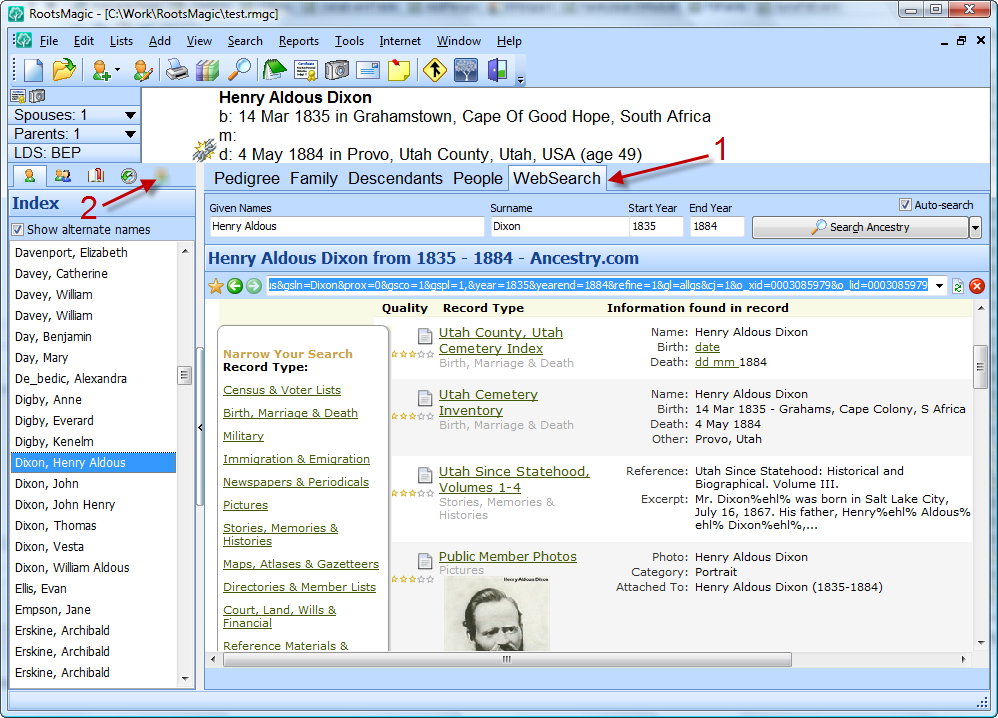Toggle Show alternate names checkbox
The width and height of the screenshot is (998, 718).
[x=18, y=230]
